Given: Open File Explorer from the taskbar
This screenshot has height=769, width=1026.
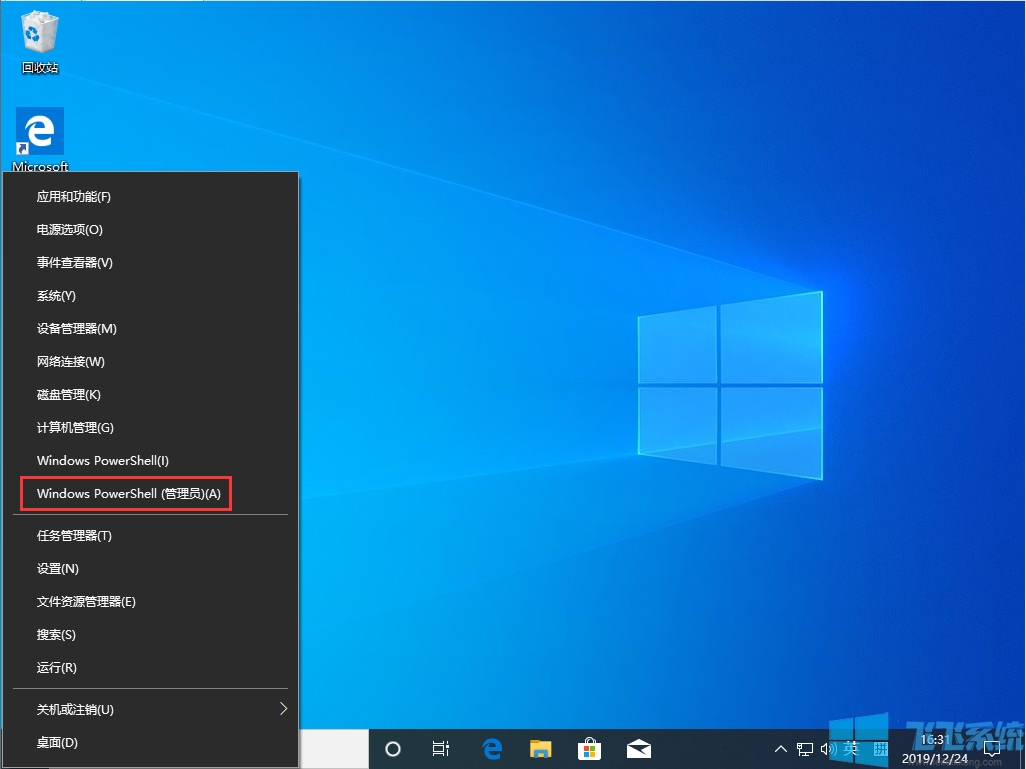Looking at the screenshot, I should tap(540, 748).
